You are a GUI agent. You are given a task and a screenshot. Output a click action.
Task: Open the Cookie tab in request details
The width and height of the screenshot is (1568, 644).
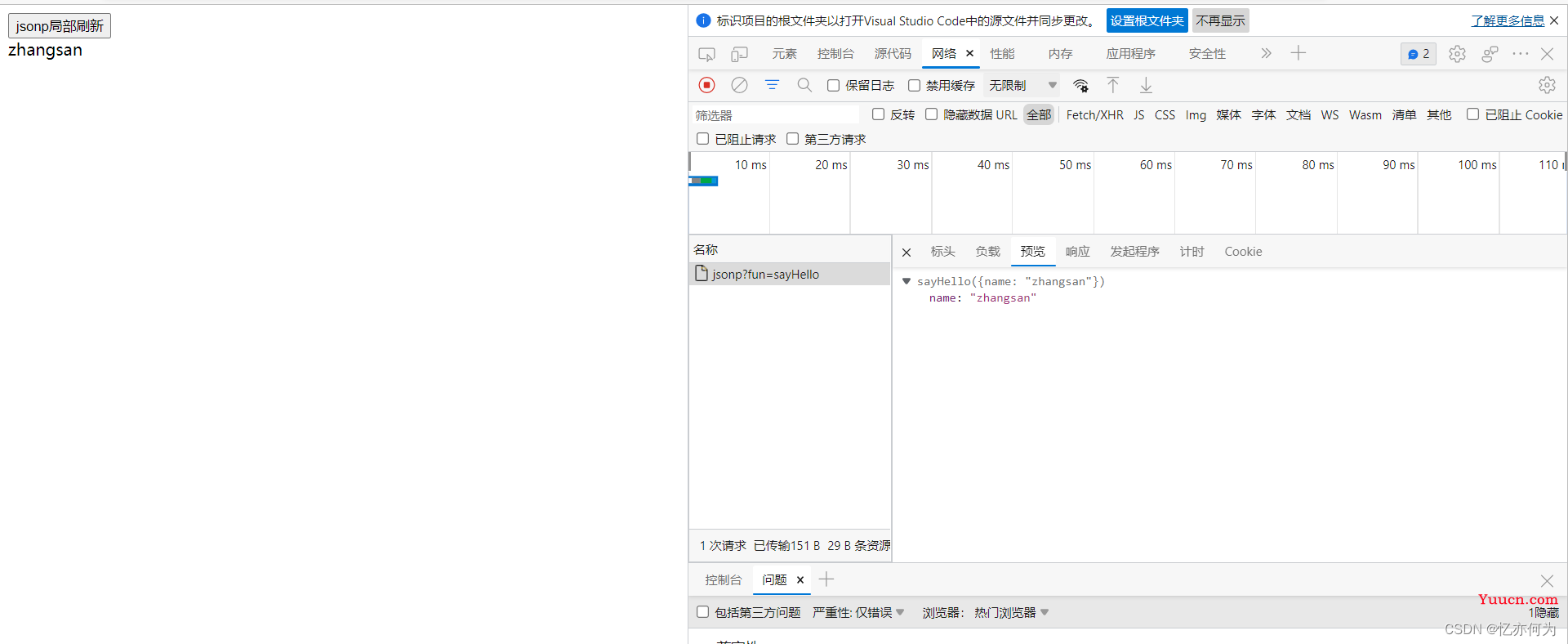(x=1243, y=252)
